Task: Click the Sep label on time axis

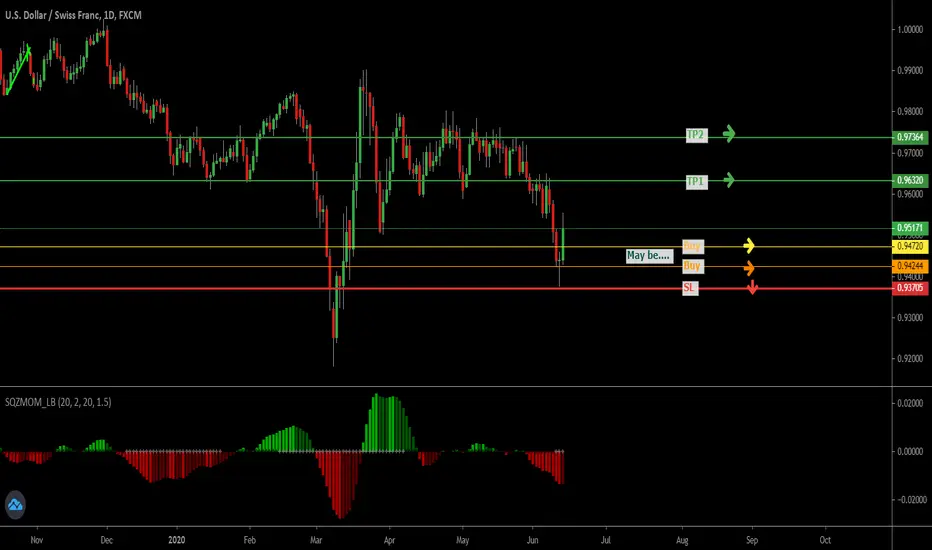Action: point(752,540)
